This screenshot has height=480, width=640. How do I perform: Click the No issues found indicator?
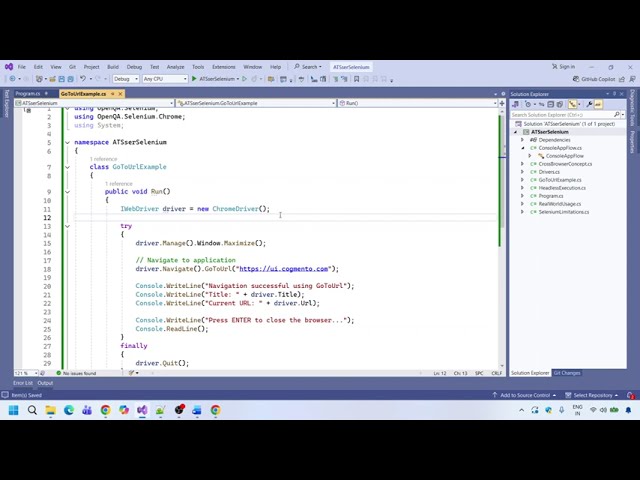(76, 373)
